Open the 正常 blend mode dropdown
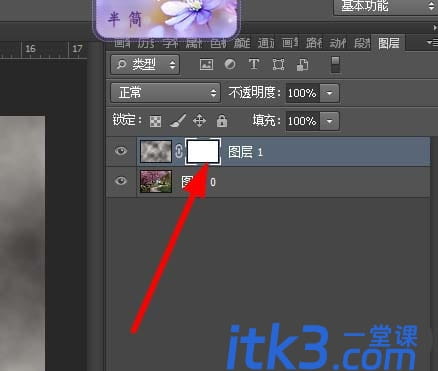The width and height of the screenshot is (438, 371). pyautogui.click(x=165, y=93)
